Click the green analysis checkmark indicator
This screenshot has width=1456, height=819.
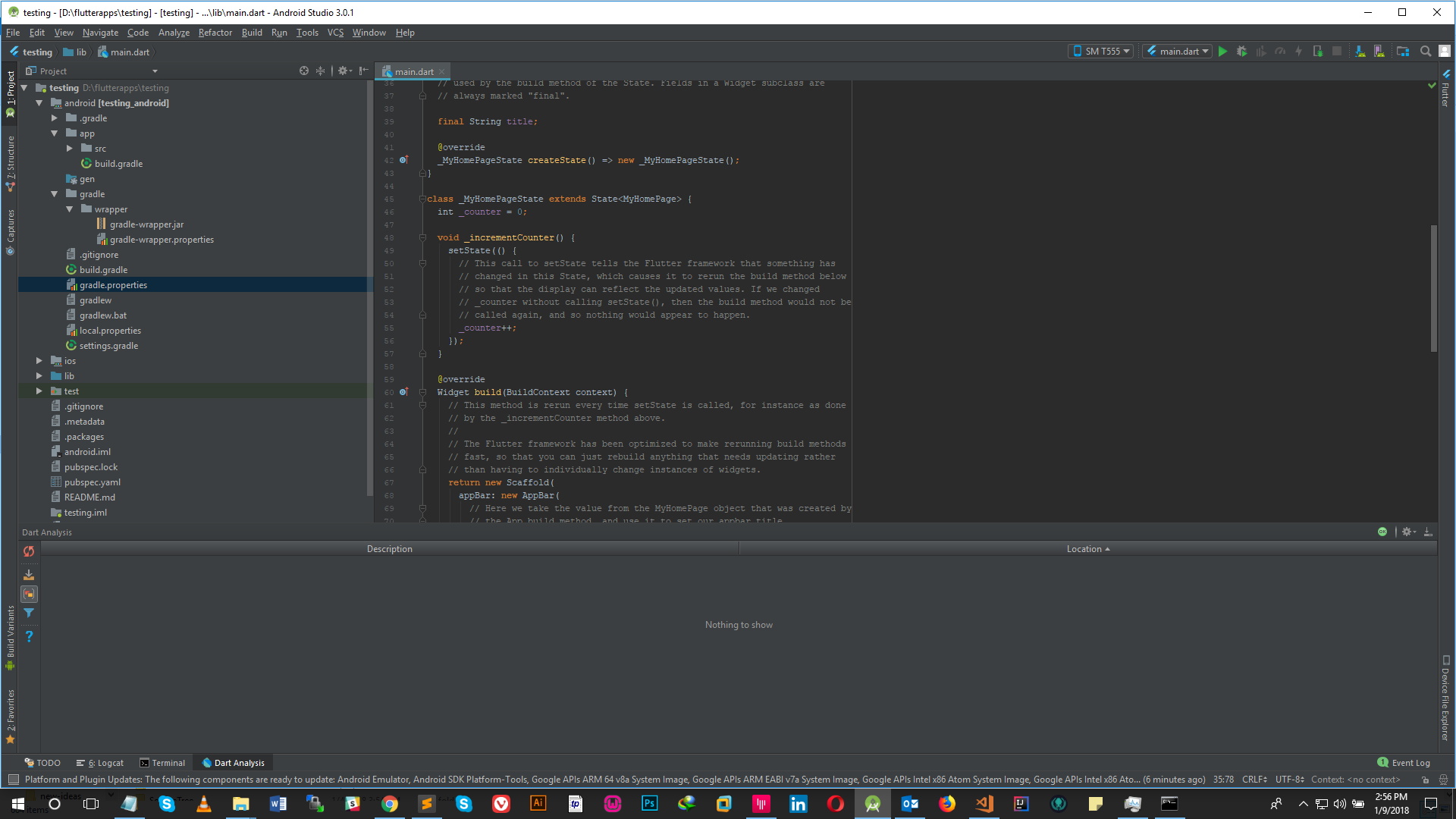coord(1432,86)
